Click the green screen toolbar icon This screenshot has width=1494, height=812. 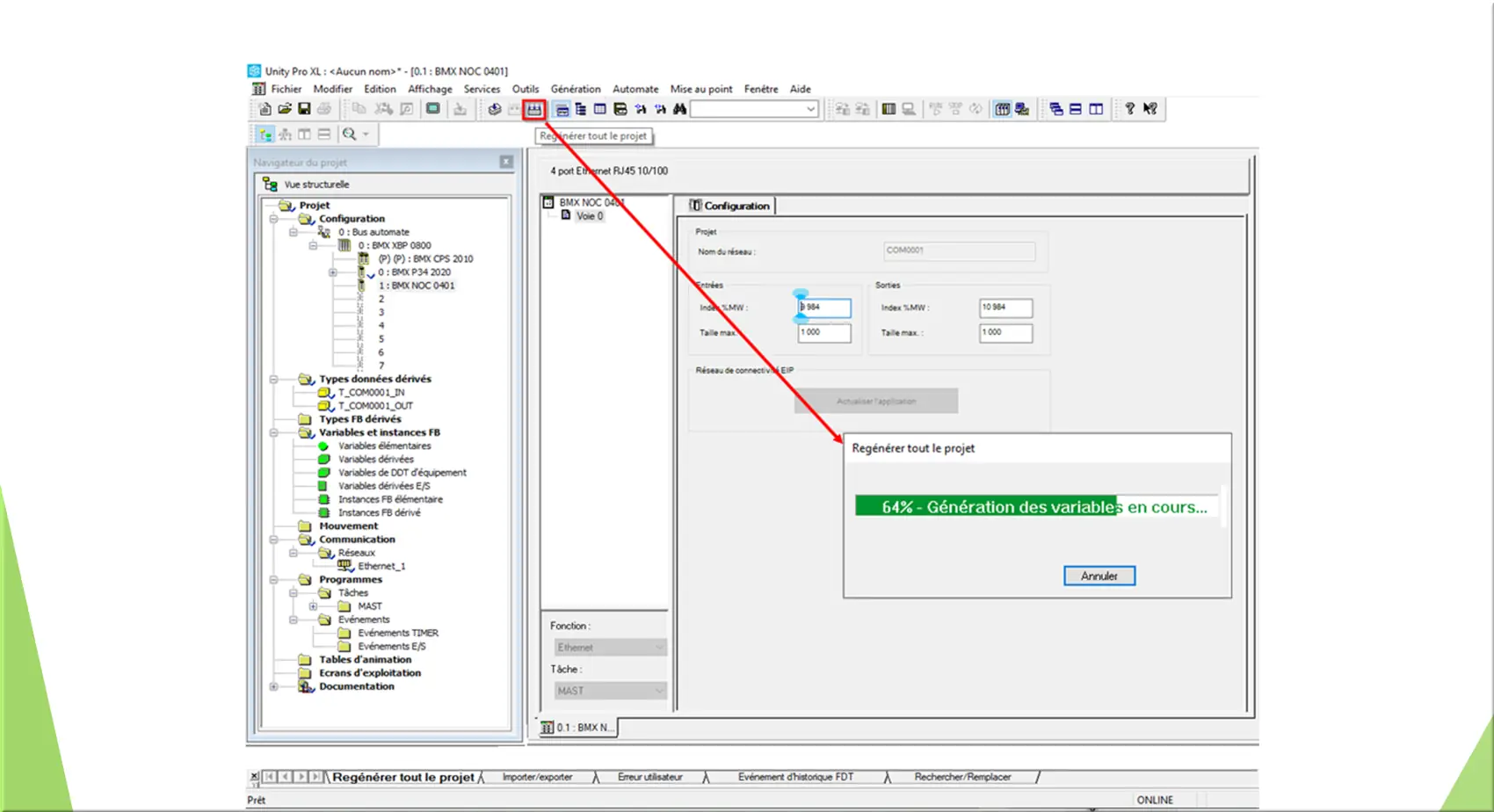point(433,109)
